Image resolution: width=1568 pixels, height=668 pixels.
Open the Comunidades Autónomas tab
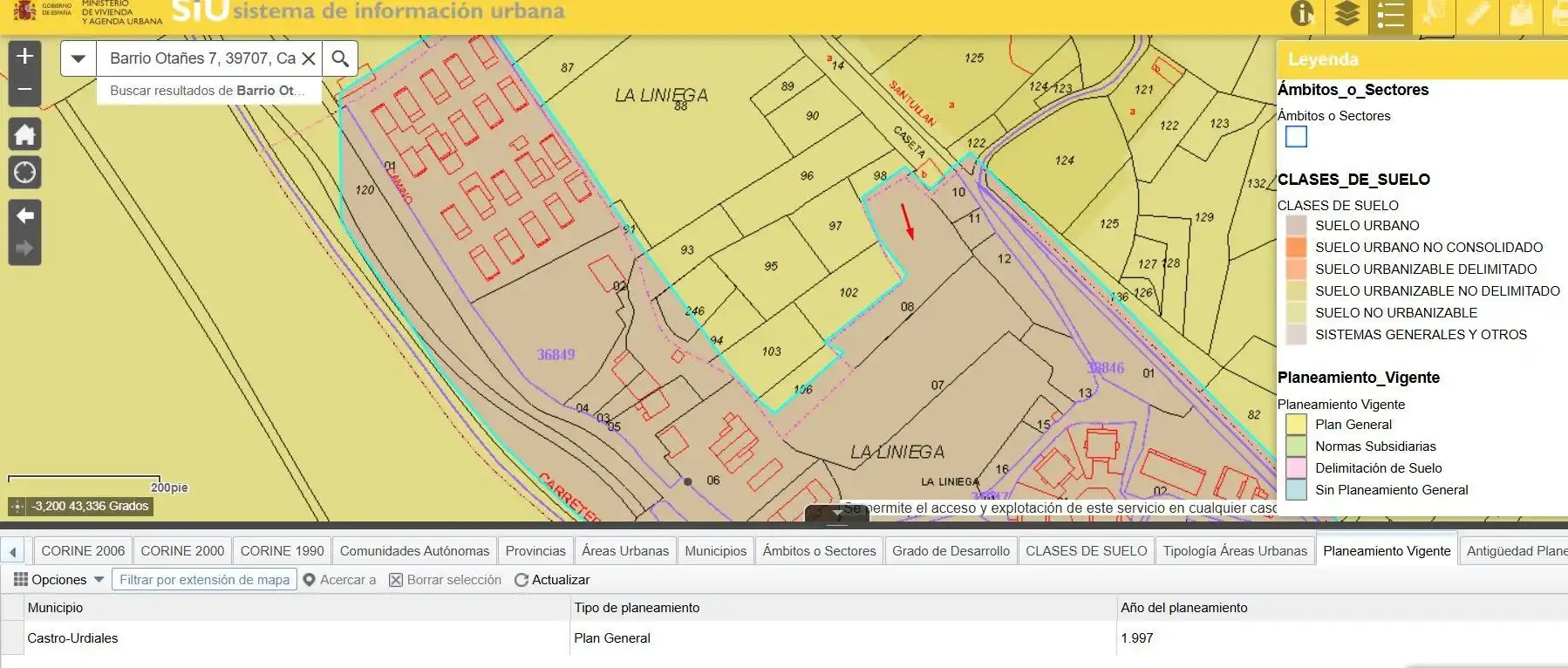(x=414, y=551)
